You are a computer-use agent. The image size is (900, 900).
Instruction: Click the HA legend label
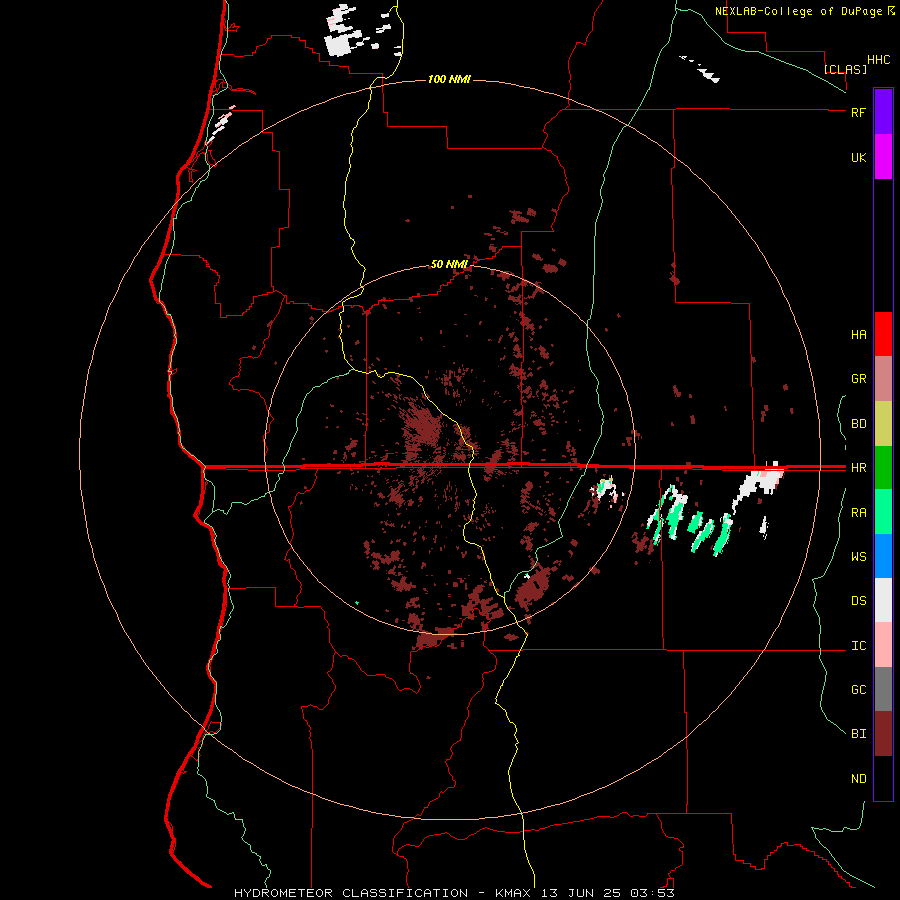(x=858, y=335)
